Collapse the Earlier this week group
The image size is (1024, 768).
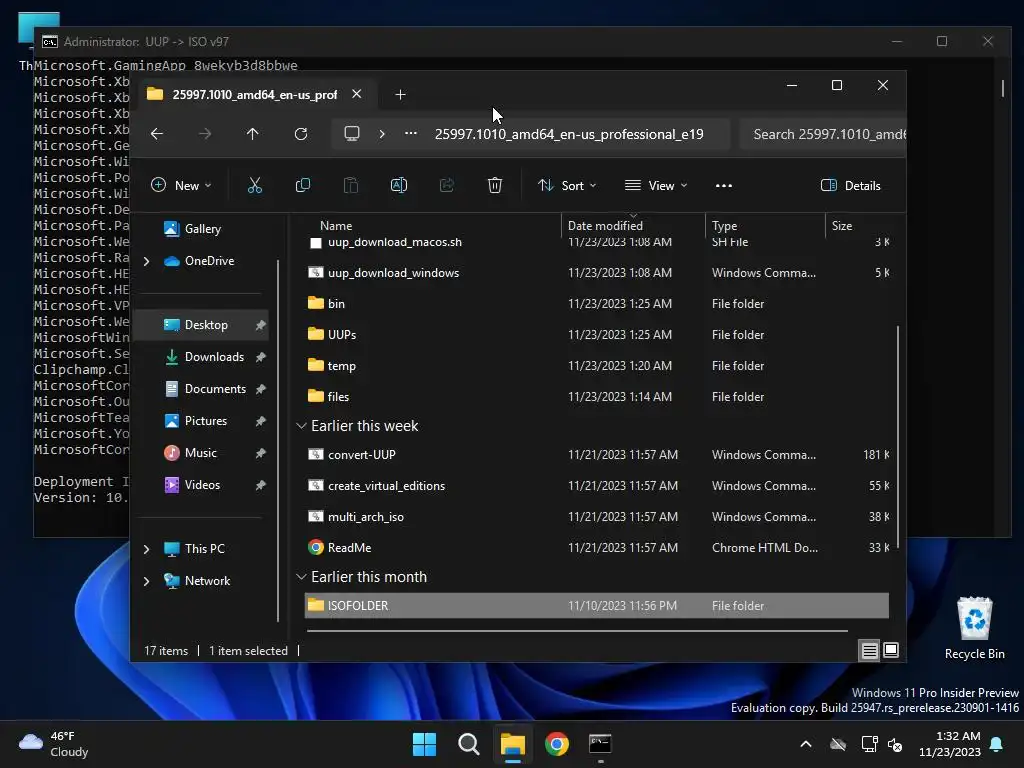[301, 426]
